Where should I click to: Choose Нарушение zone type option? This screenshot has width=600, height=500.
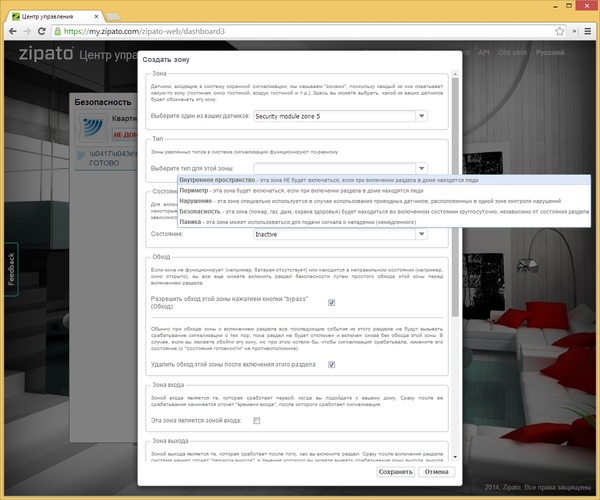[384, 201]
